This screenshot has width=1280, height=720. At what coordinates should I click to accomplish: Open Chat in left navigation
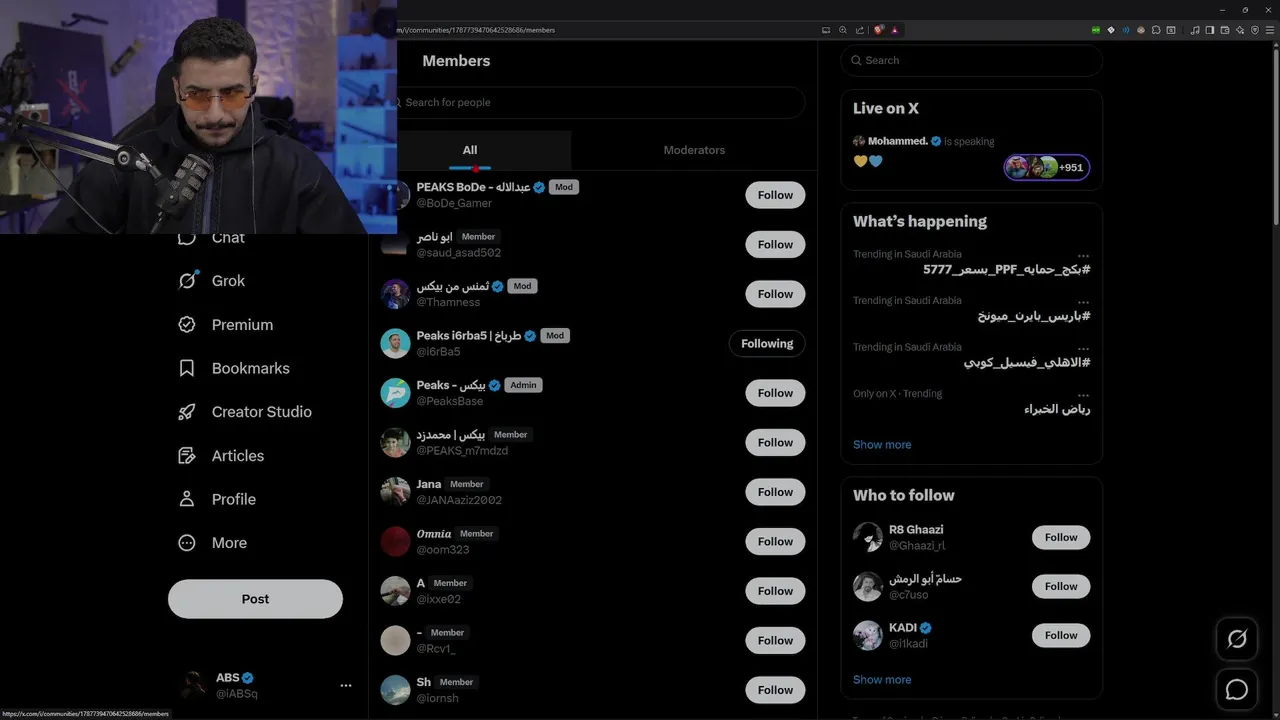click(x=228, y=238)
